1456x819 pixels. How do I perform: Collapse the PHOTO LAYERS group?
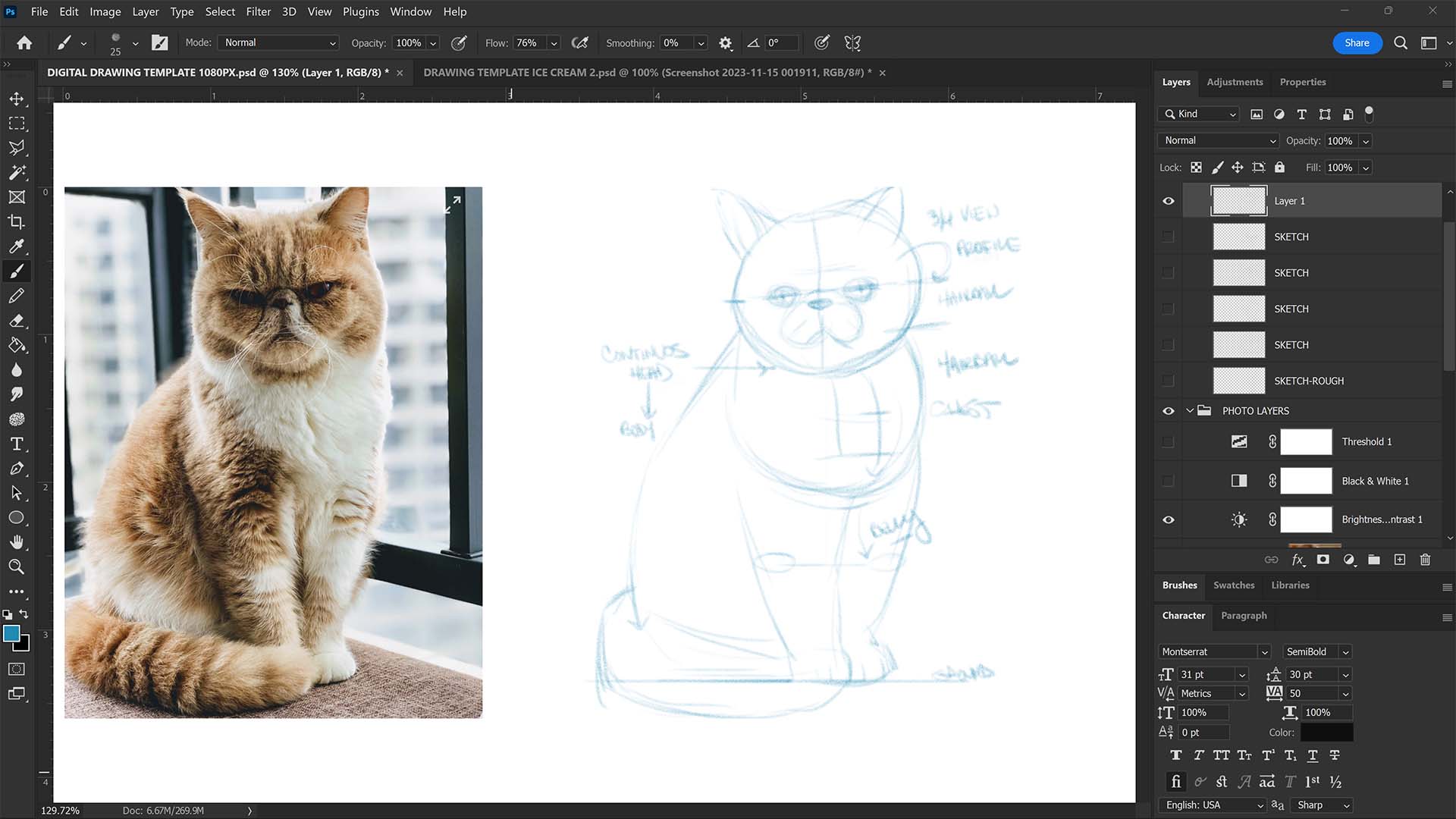(x=1190, y=411)
